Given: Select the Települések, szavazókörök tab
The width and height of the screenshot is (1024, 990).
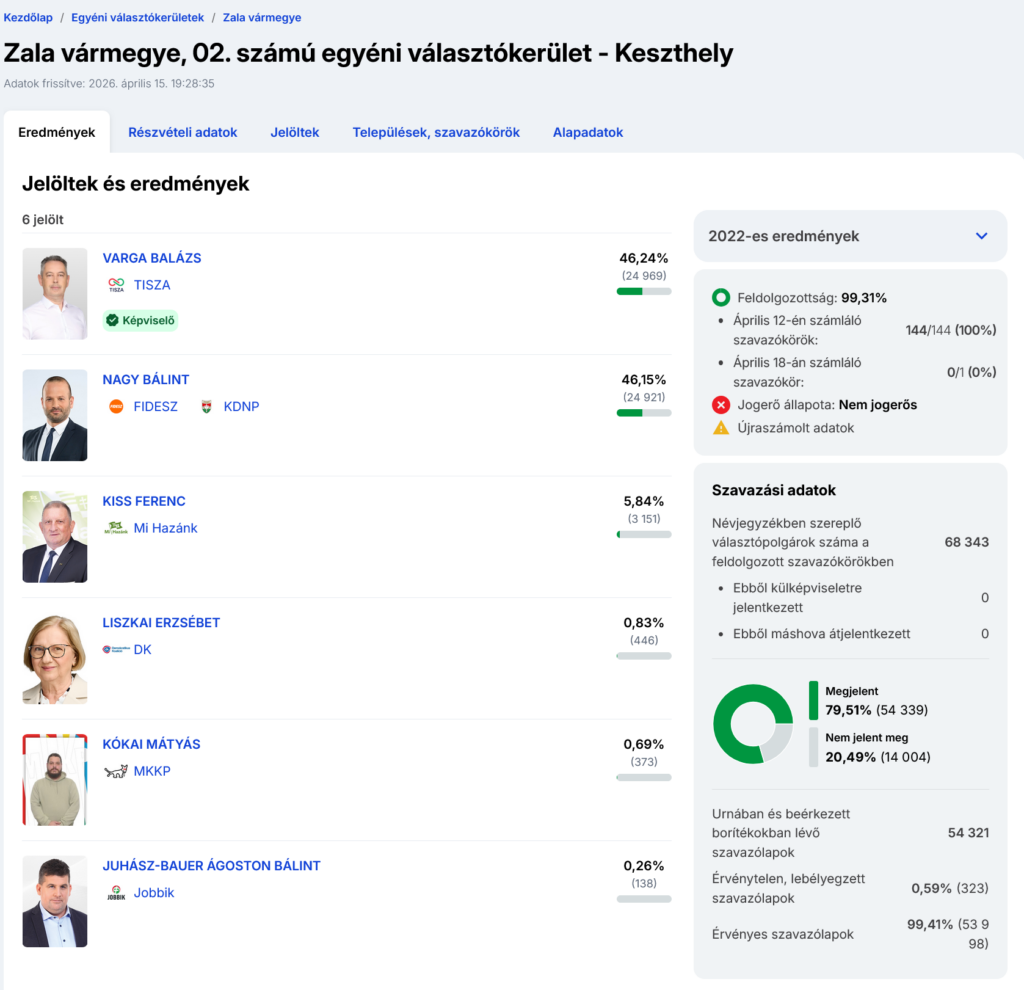Looking at the screenshot, I should click(436, 132).
